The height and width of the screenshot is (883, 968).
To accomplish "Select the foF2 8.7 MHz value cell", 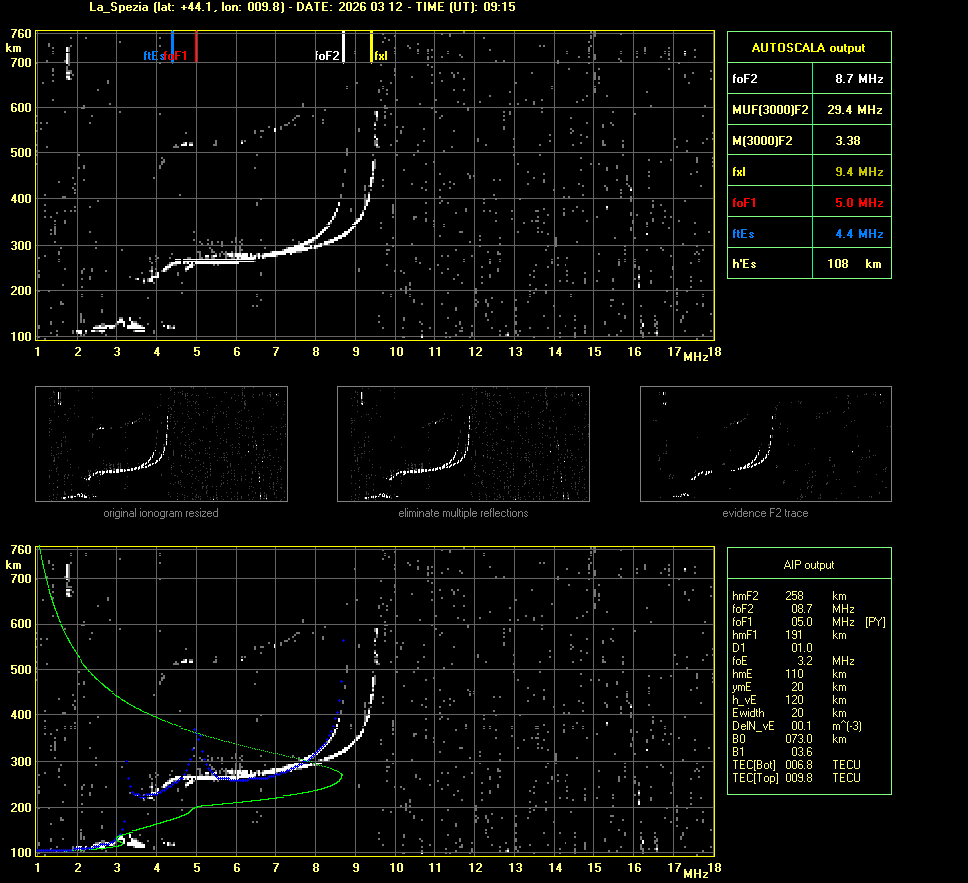I will click(x=859, y=78).
